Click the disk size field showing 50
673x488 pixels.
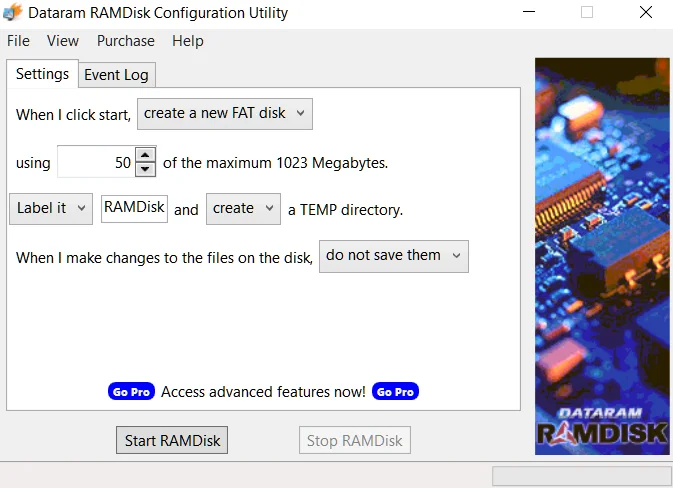(x=96, y=162)
